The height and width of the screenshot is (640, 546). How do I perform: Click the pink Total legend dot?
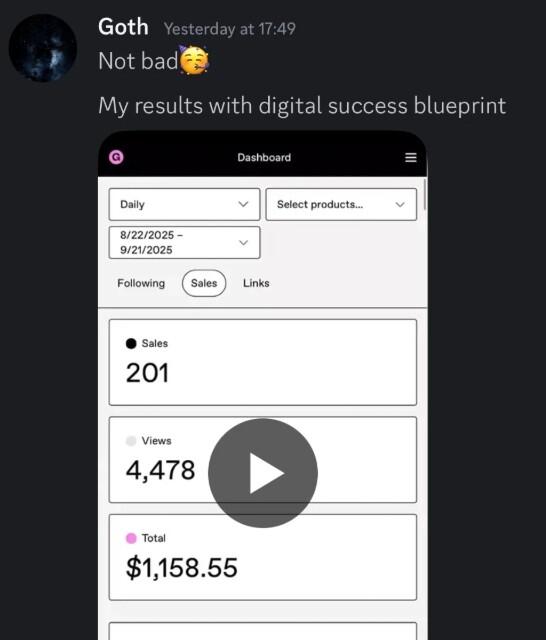tap(131, 538)
